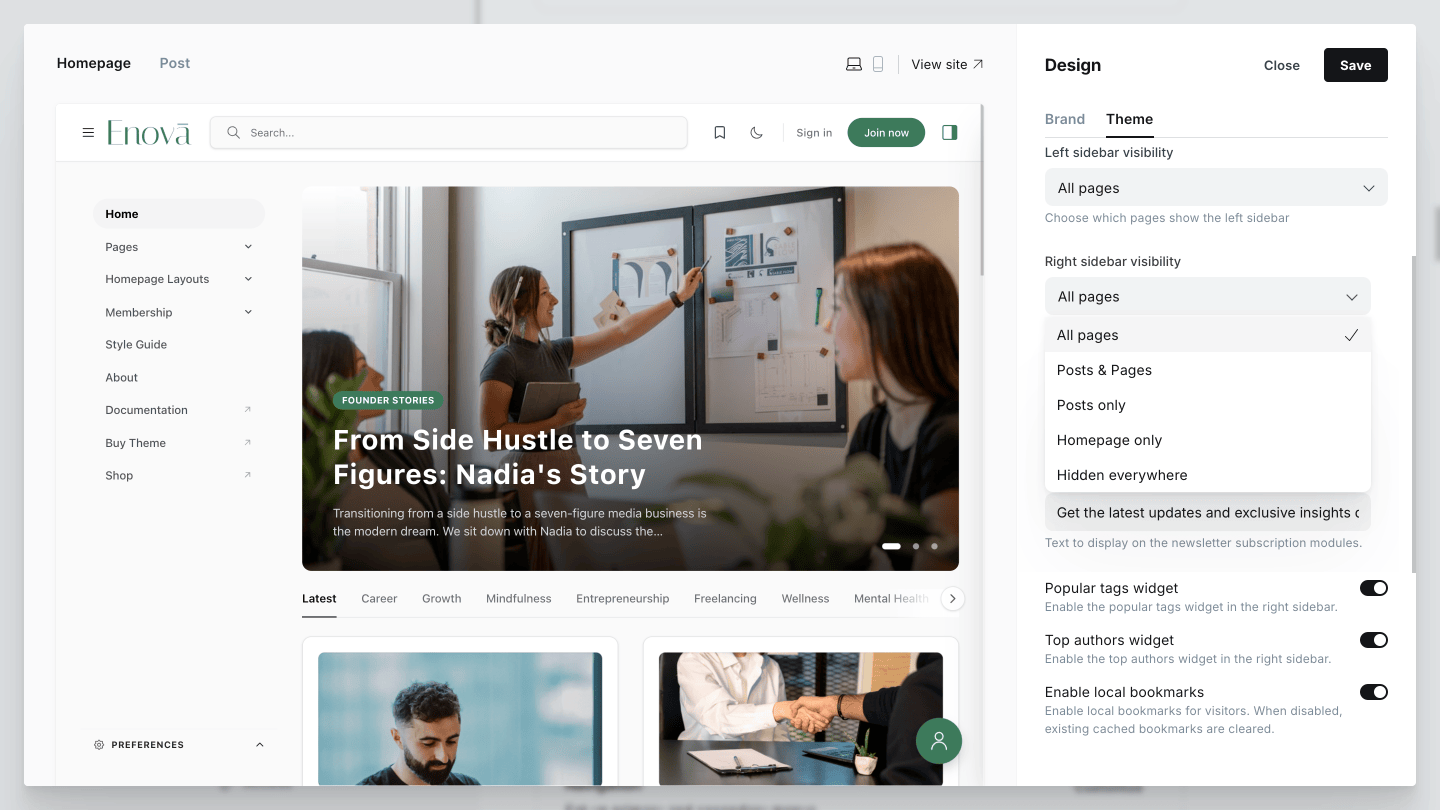The width and height of the screenshot is (1440, 810).
Task: Turn off Top authors widget toggle
Action: 1373,640
